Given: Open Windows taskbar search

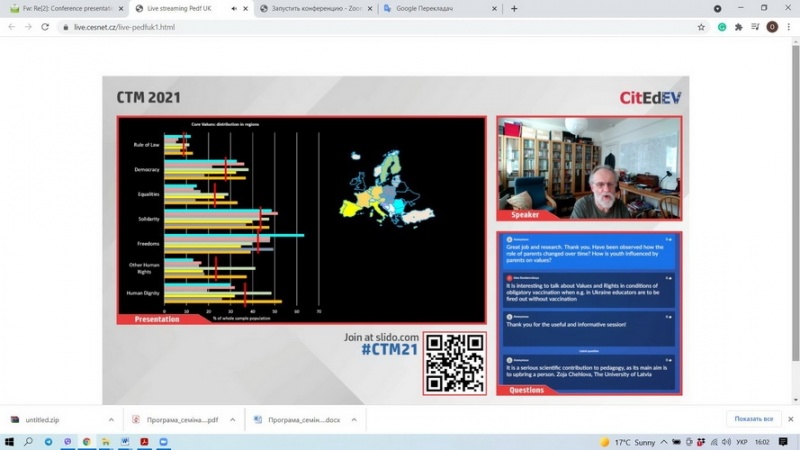Looking at the screenshot, I should tap(28, 441).
